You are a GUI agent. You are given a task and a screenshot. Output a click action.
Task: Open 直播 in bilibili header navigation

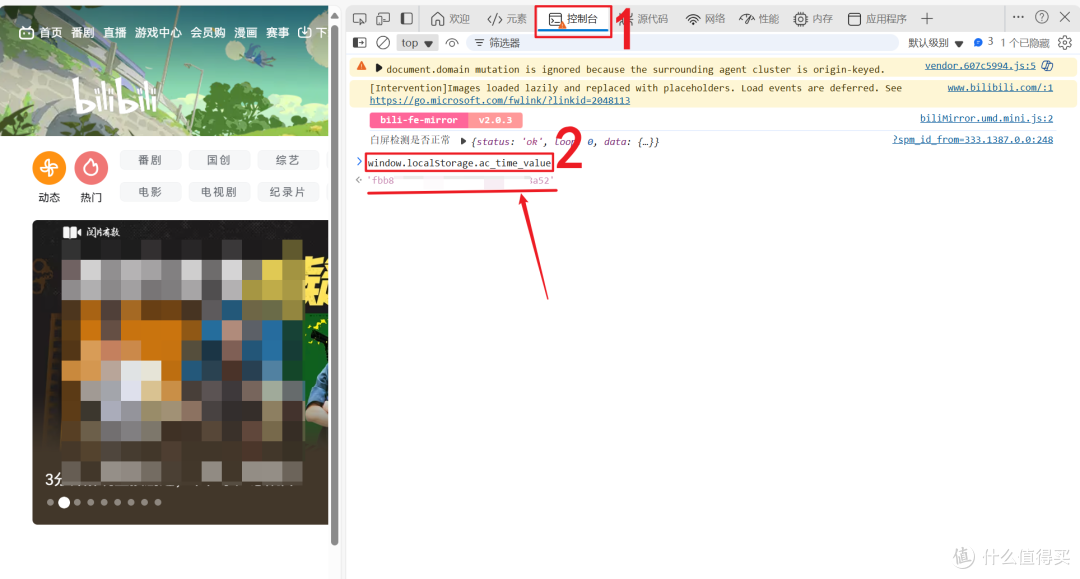click(x=115, y=32)
